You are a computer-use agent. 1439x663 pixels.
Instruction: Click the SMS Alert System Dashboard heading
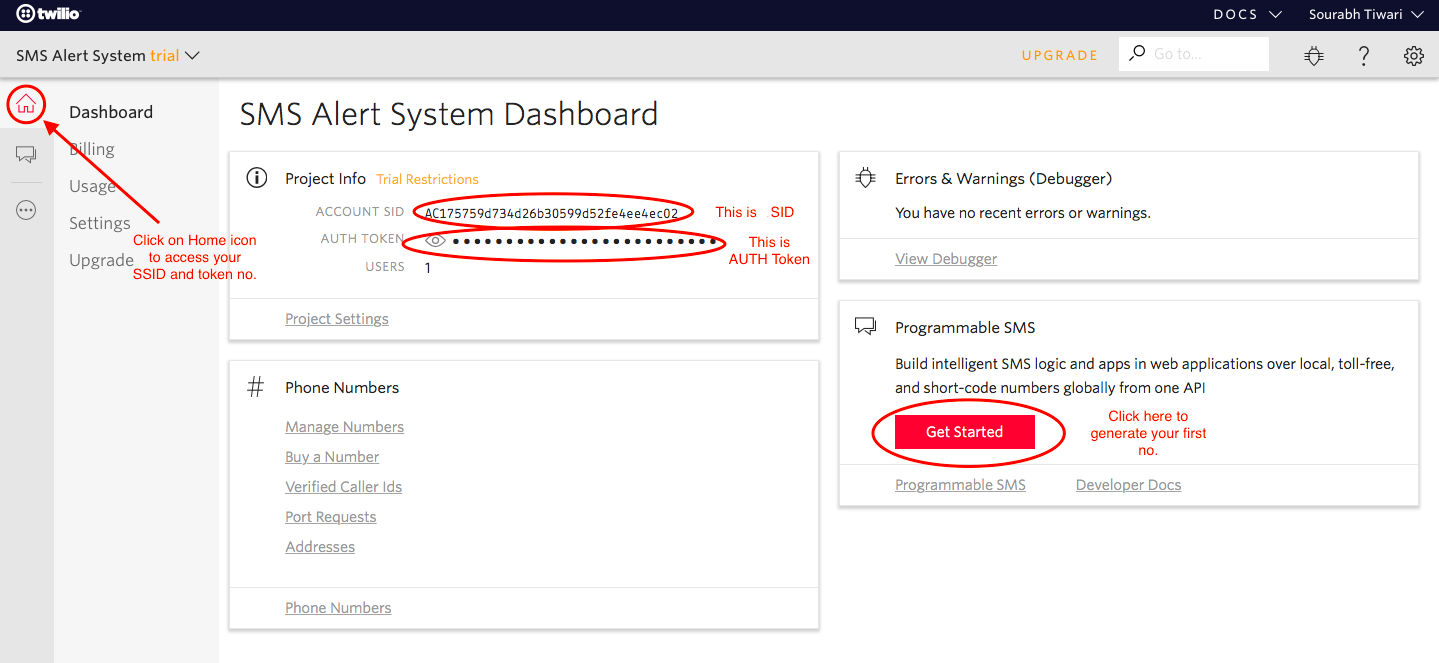[x=449, y=114]
